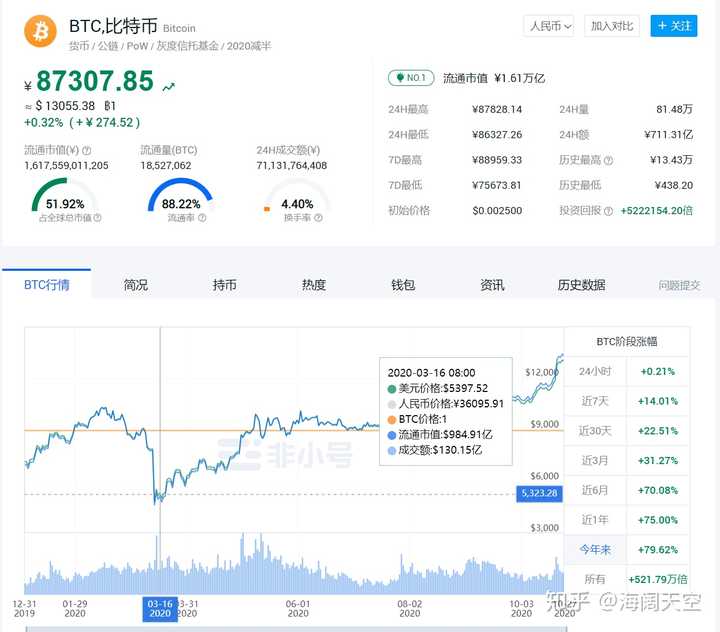Click the NO.1 rank badge
This screenshot has width=720, height=632.
pyautogui.click(x=411, y=78)
